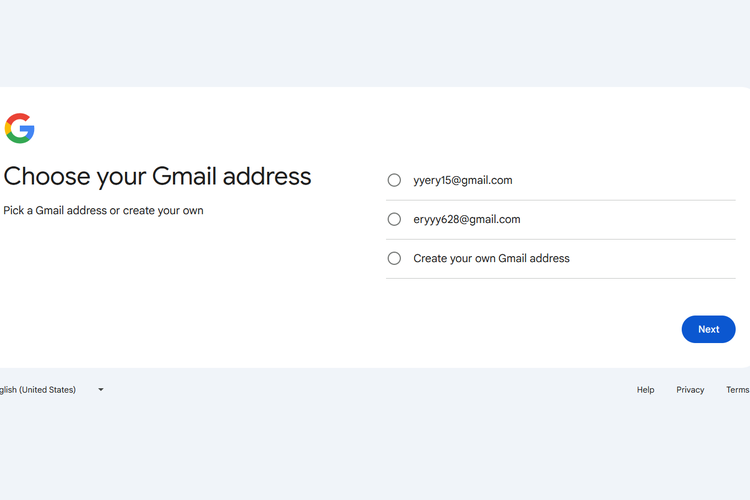Image resolution: width=750 pixels, height=500 pixels.
Task: Open the Privacy link
Action: point(690,390)
